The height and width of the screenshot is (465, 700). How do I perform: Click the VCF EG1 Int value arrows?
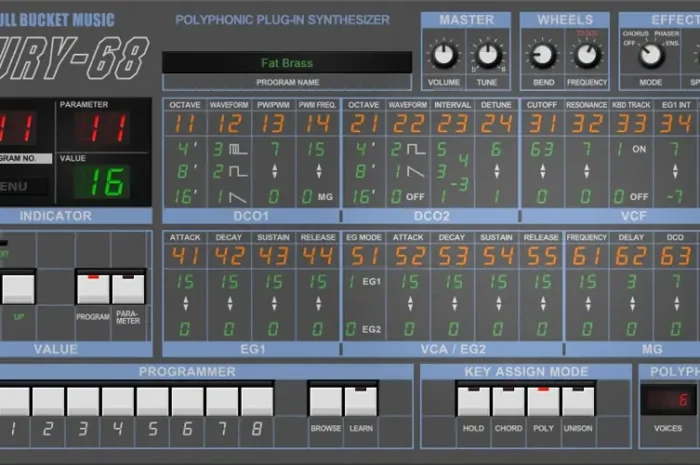click(x=675, y=171)
